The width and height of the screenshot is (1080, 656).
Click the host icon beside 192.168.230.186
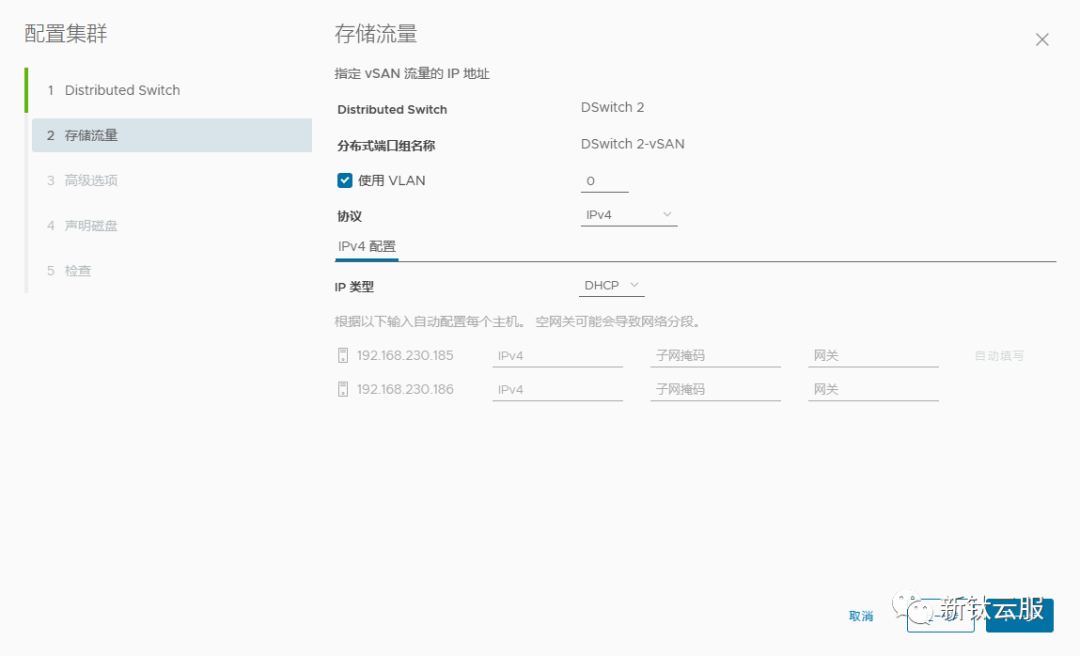[x=343, y=388]
